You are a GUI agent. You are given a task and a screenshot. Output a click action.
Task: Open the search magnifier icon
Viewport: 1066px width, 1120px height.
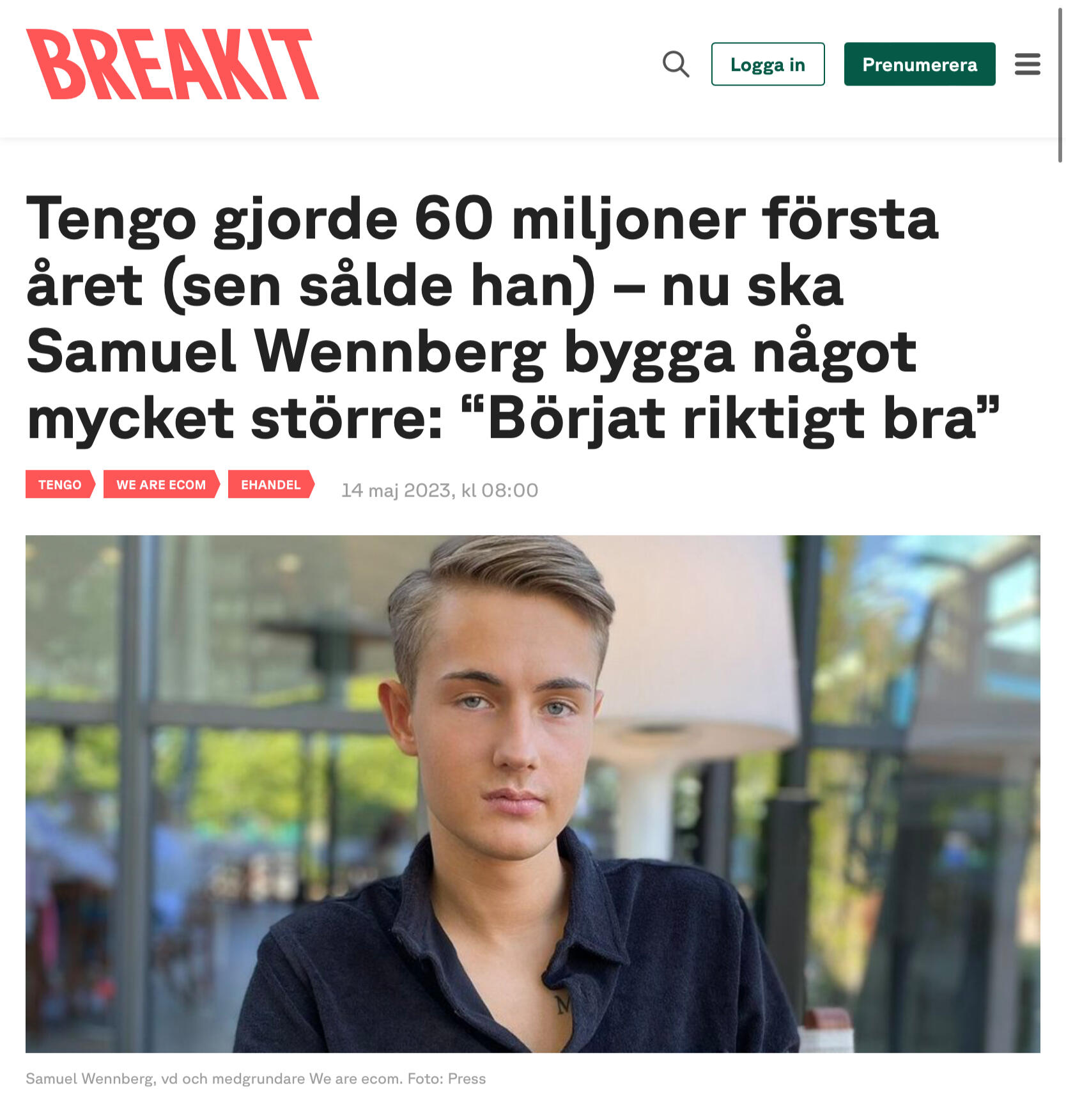coord(676,65)
